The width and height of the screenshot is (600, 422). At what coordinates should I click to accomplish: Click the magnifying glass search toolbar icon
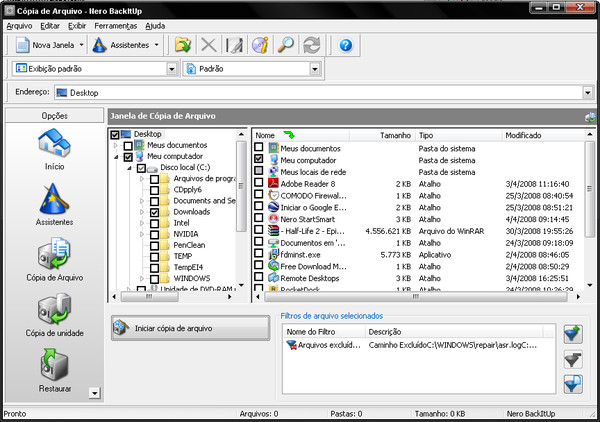pos(285,45)
